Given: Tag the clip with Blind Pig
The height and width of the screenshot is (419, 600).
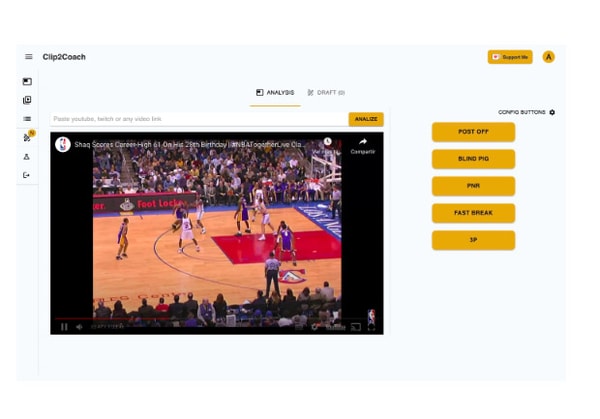Looking at the screenshot, I should 473,159.
